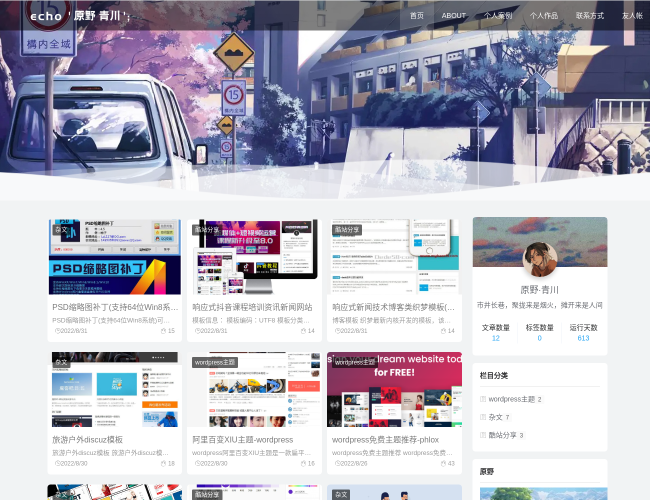
Task: Click the clock icon on 旅游户外discuz模板 post
Action: coord(56,463)
